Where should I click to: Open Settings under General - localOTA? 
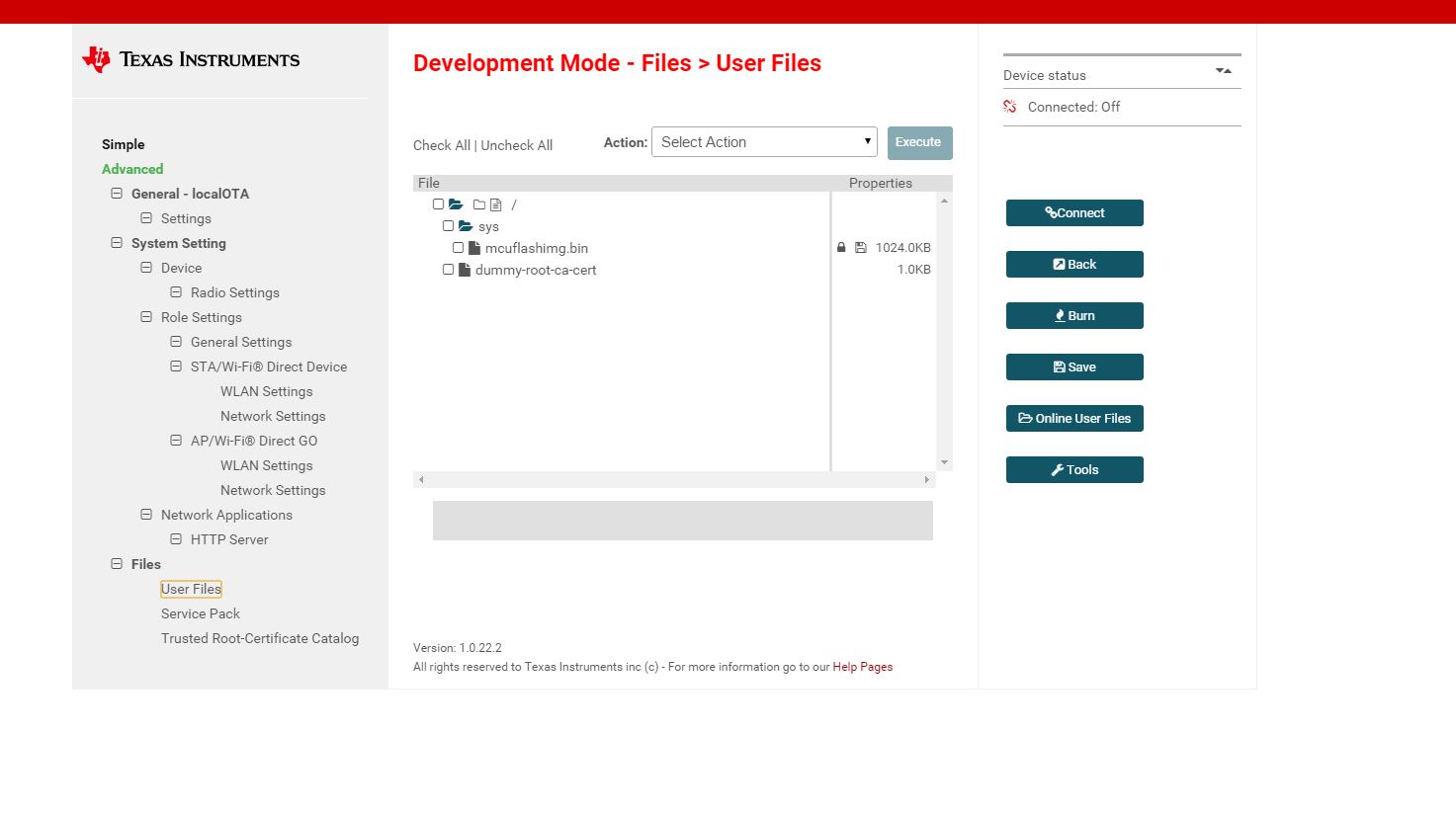[186, 218]
